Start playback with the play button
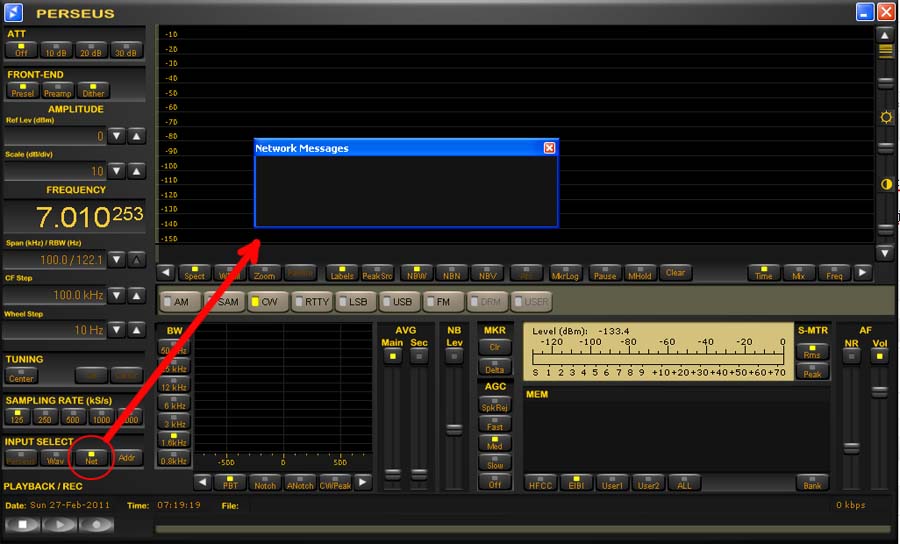Screen dimensions: 900x544 (x=59, y=524)
